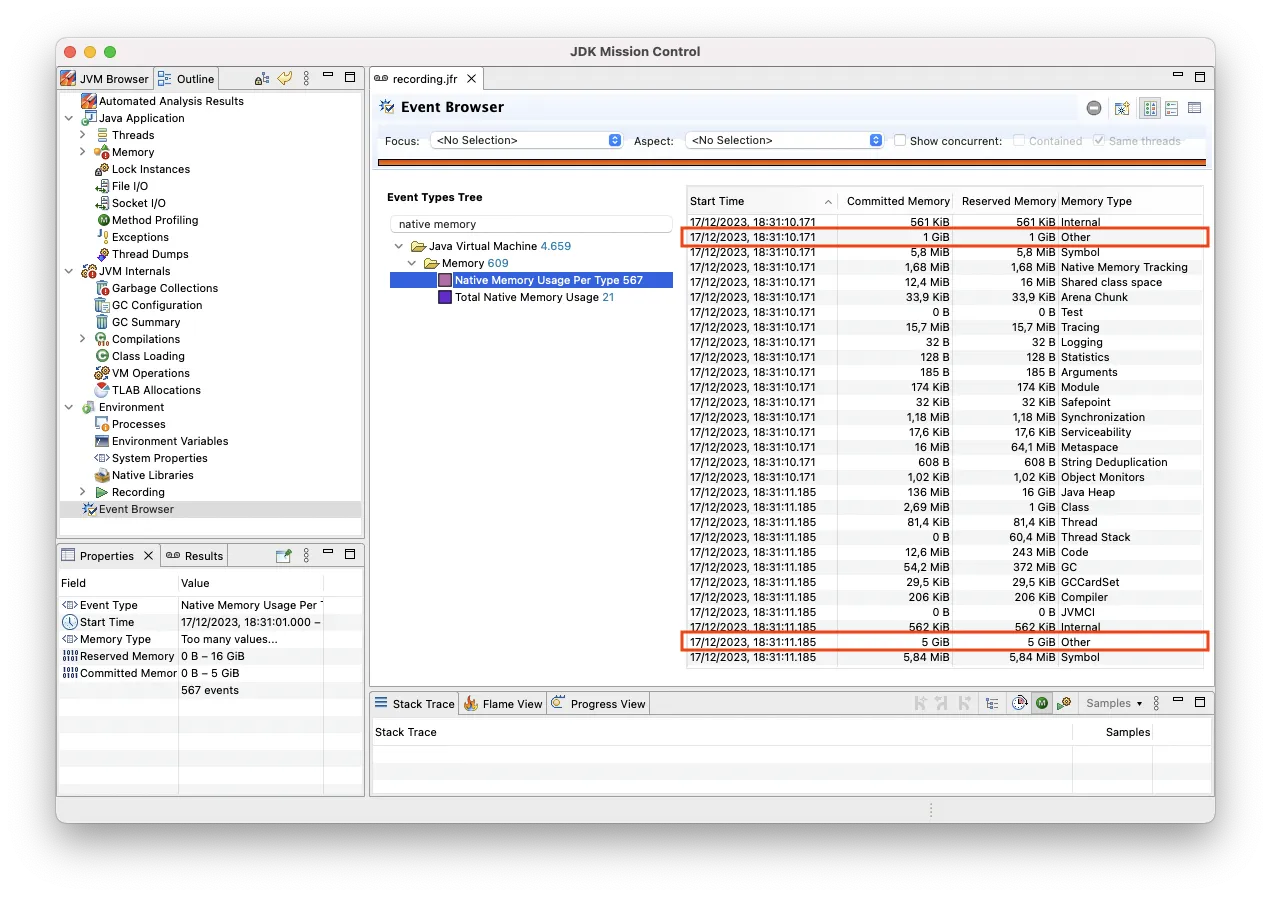1271x897 pixels.
Task: Enable Show concurrent checkbox
Action: tap(900, 141)
